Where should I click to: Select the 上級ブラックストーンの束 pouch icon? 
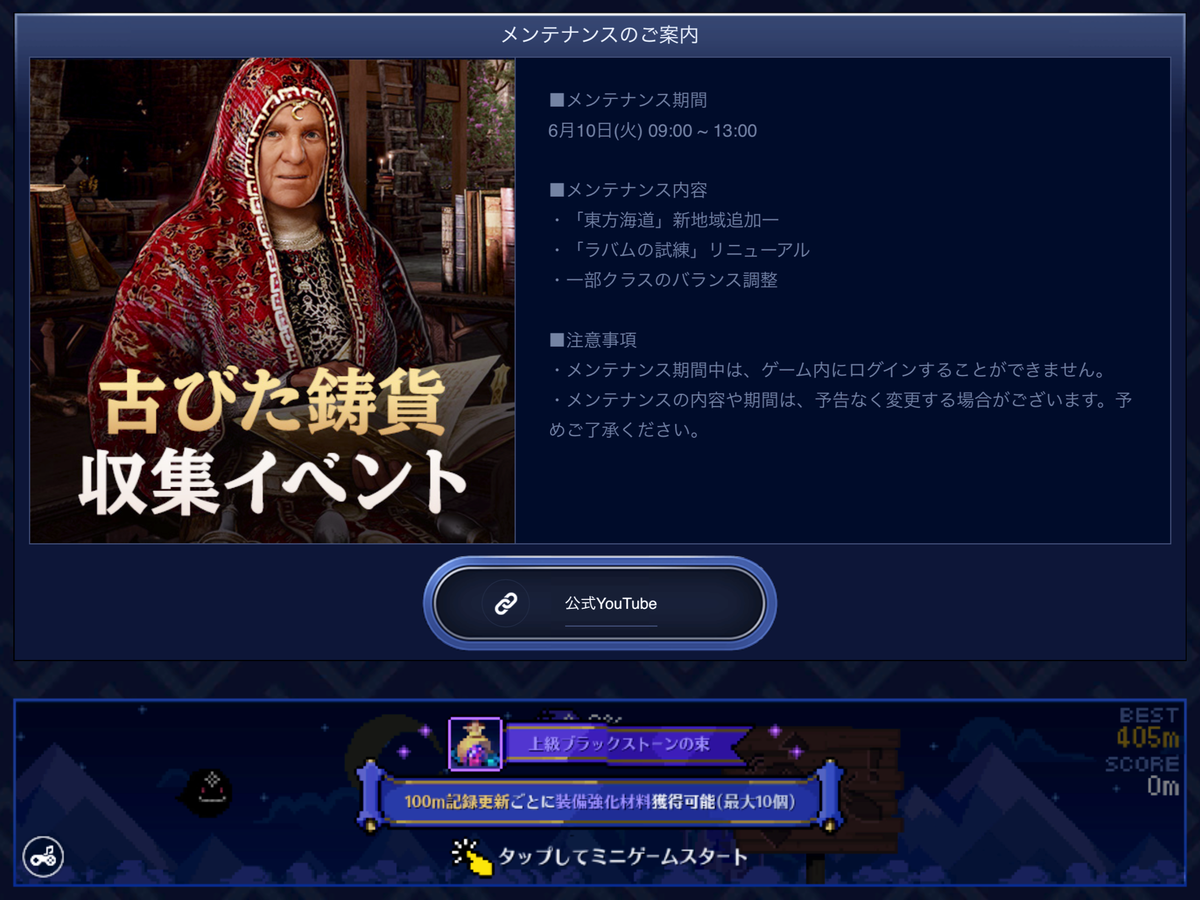pyautogui.click(x=475, y=744)
